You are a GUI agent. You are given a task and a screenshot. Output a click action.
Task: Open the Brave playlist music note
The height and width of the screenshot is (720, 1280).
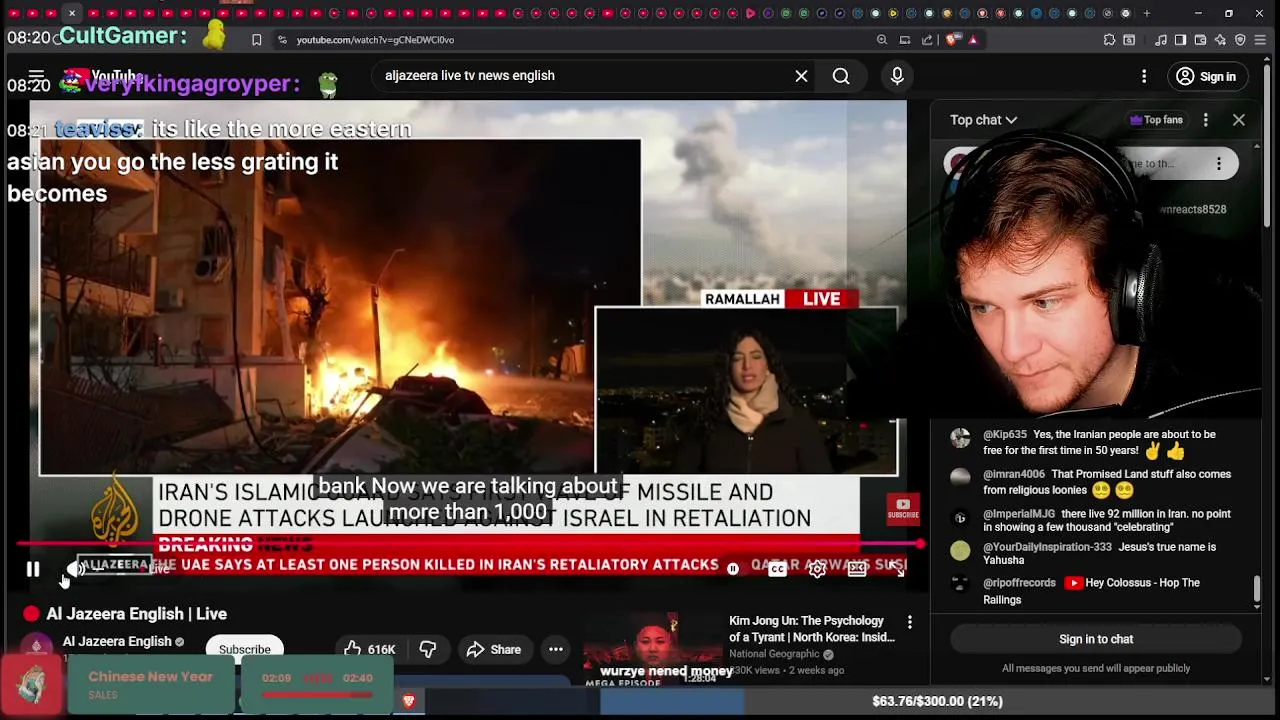coord(1160,40)
